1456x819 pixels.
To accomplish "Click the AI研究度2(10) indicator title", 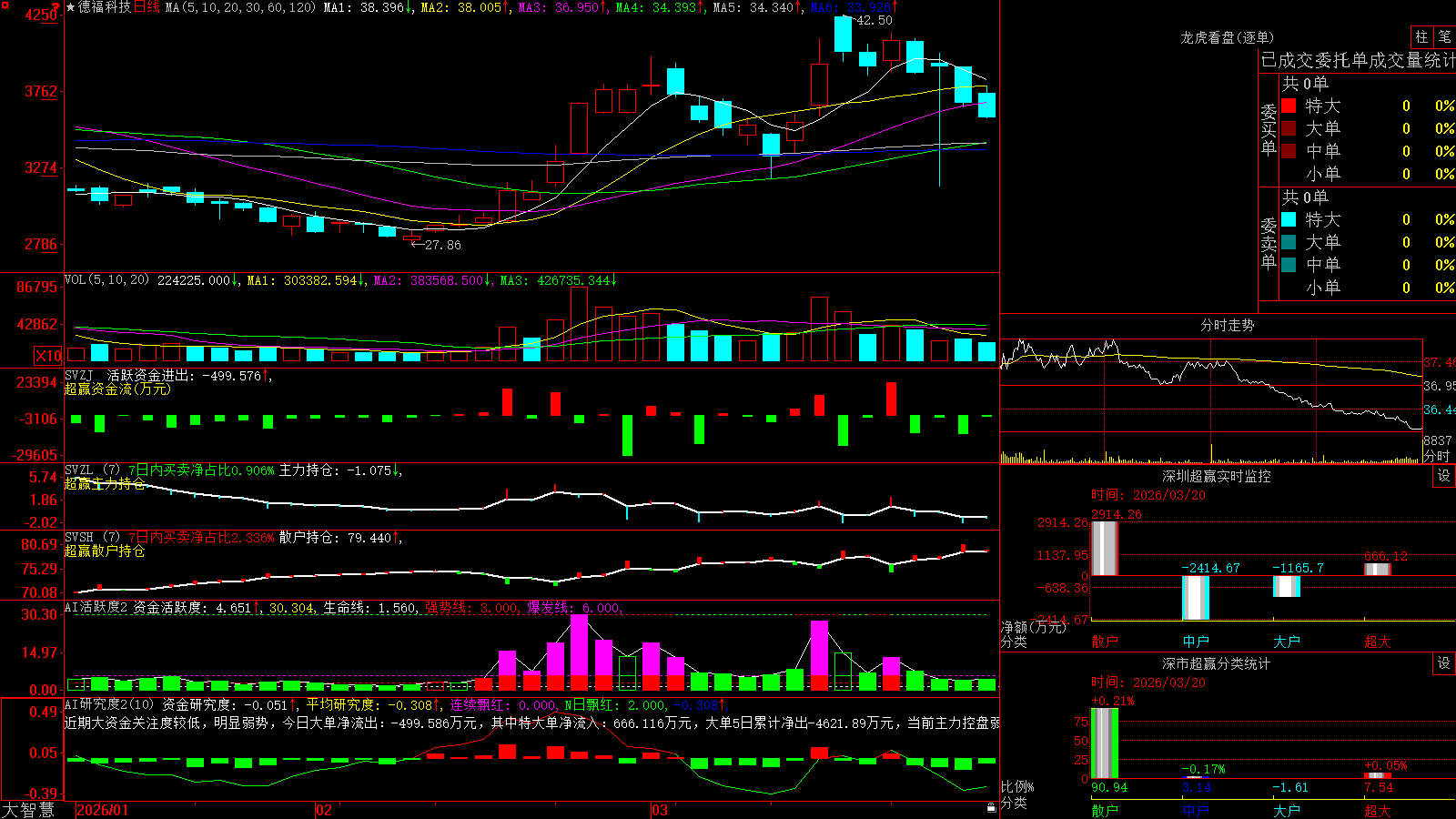I will 109,704.
